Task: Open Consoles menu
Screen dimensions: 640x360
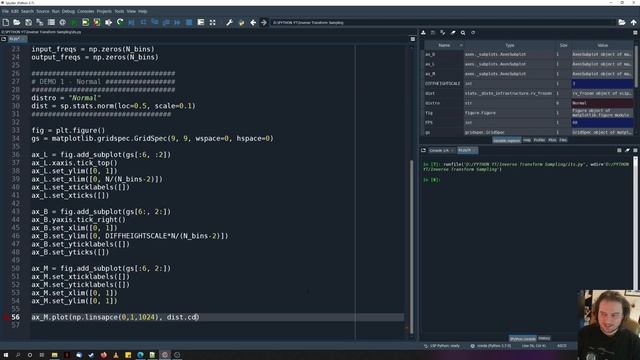Action: 86,11
